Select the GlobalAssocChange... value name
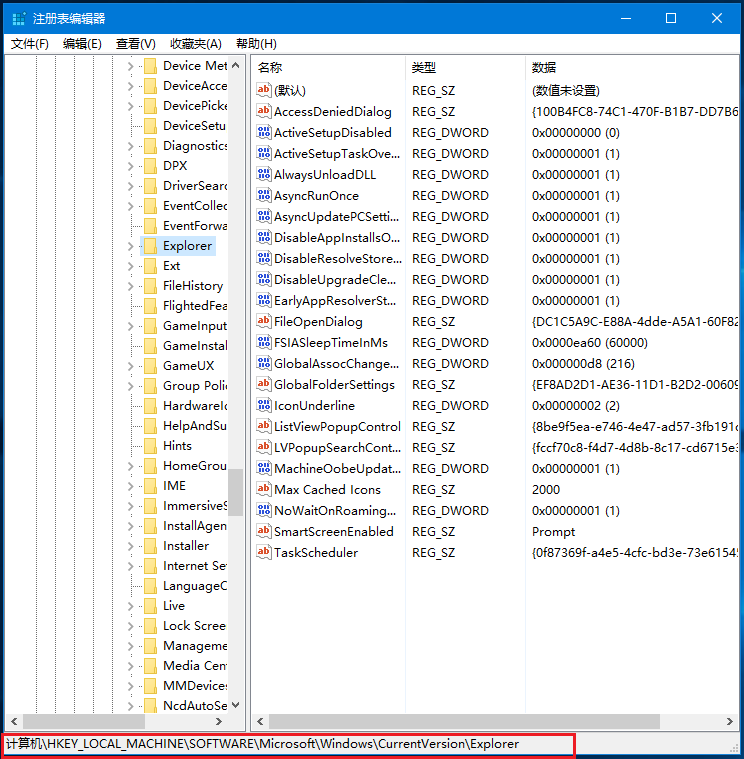The height and width of the screenshot is (759, 744). point(336,363)
